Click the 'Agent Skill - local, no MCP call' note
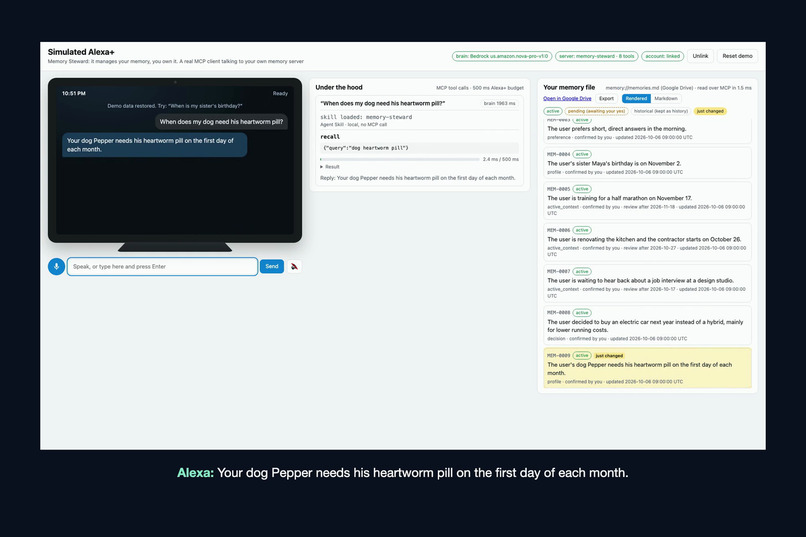Screen dimensions: 806x537 click(354, 124)
